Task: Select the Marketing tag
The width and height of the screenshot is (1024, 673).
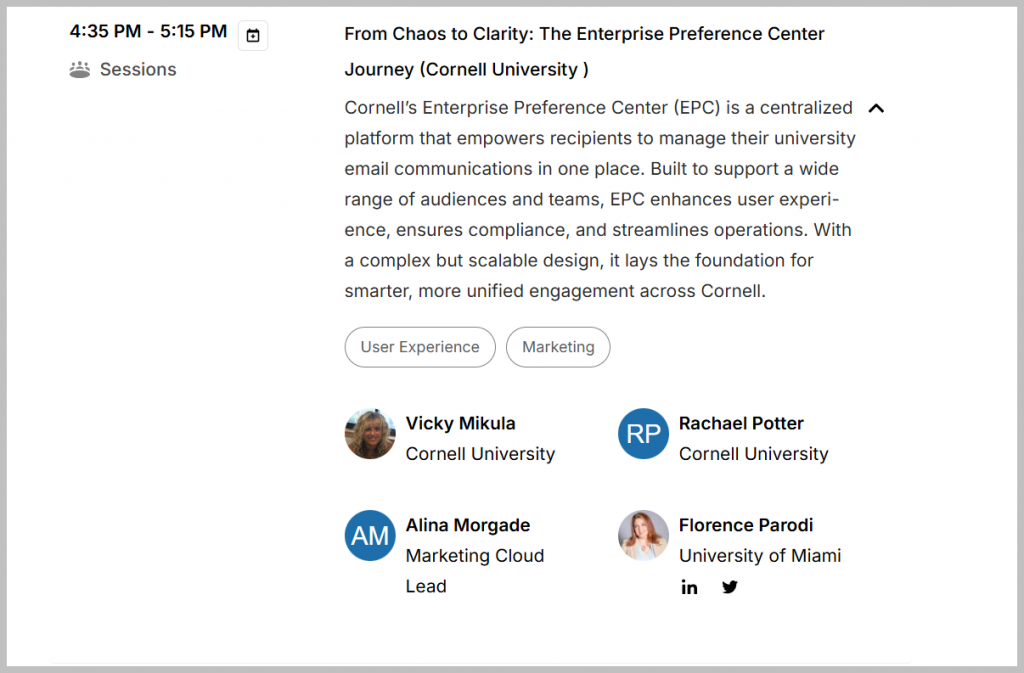Action: (558, 347)
